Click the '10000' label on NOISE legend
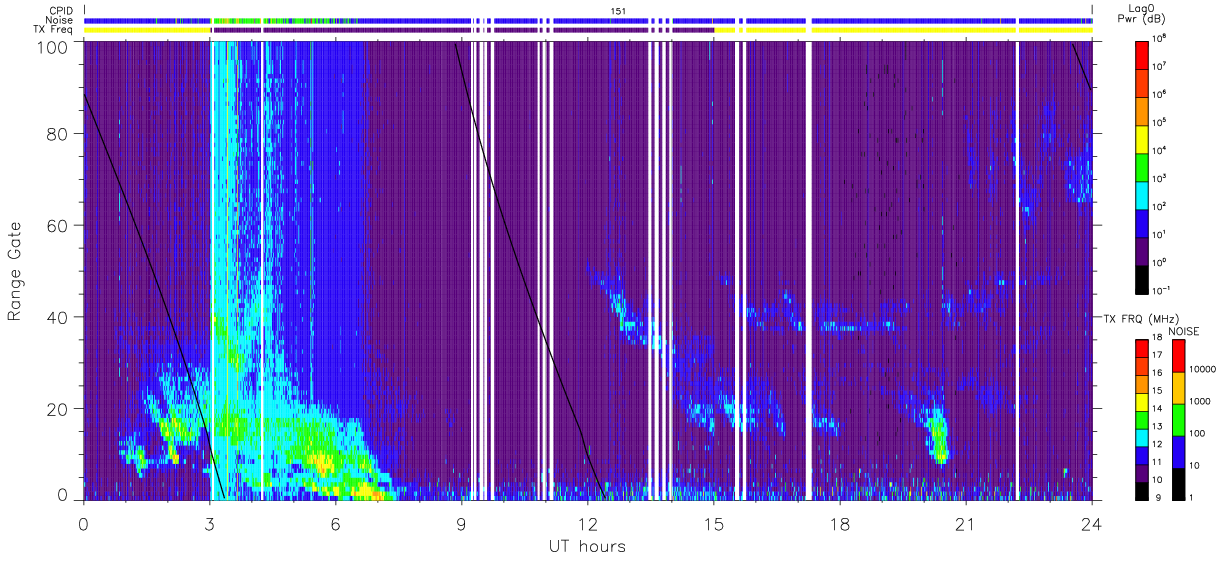Viewport: 1228px width, 567px height. pos(1201,369)
